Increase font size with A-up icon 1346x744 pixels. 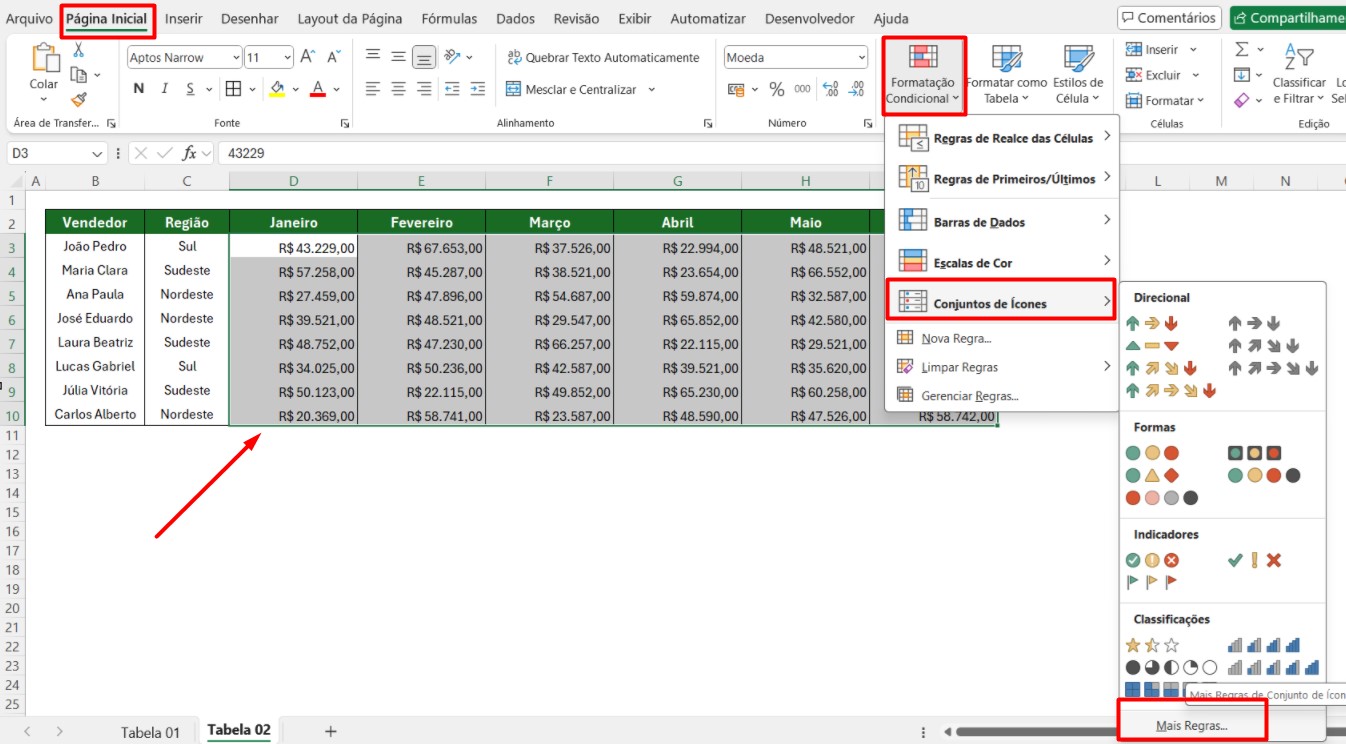308,57
